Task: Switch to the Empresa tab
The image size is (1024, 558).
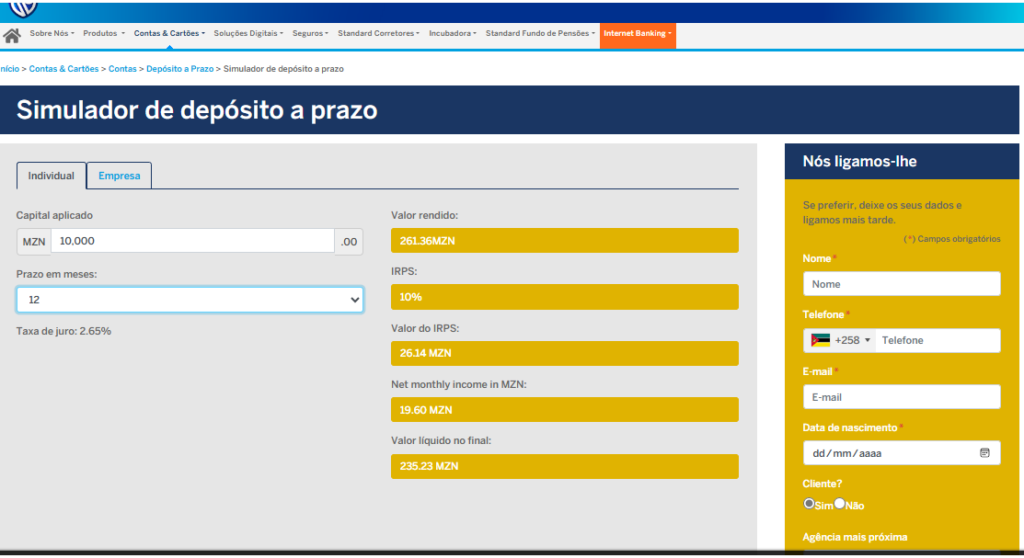Action: click(119, 176)
